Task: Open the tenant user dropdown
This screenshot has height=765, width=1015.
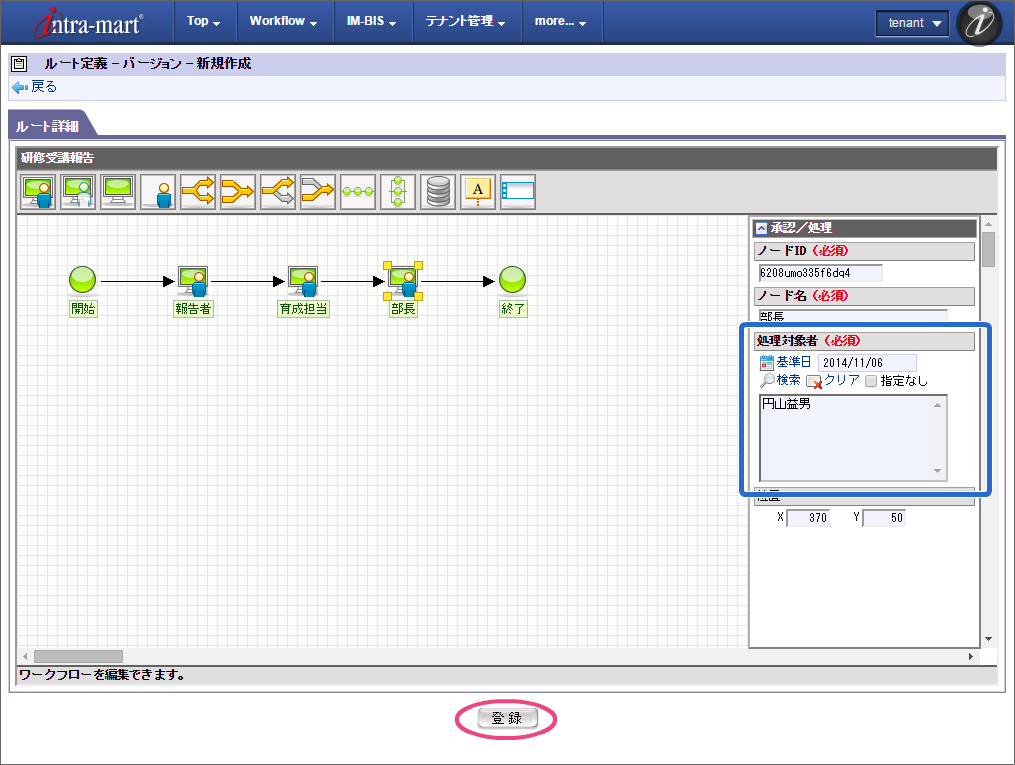Action: 912,23
